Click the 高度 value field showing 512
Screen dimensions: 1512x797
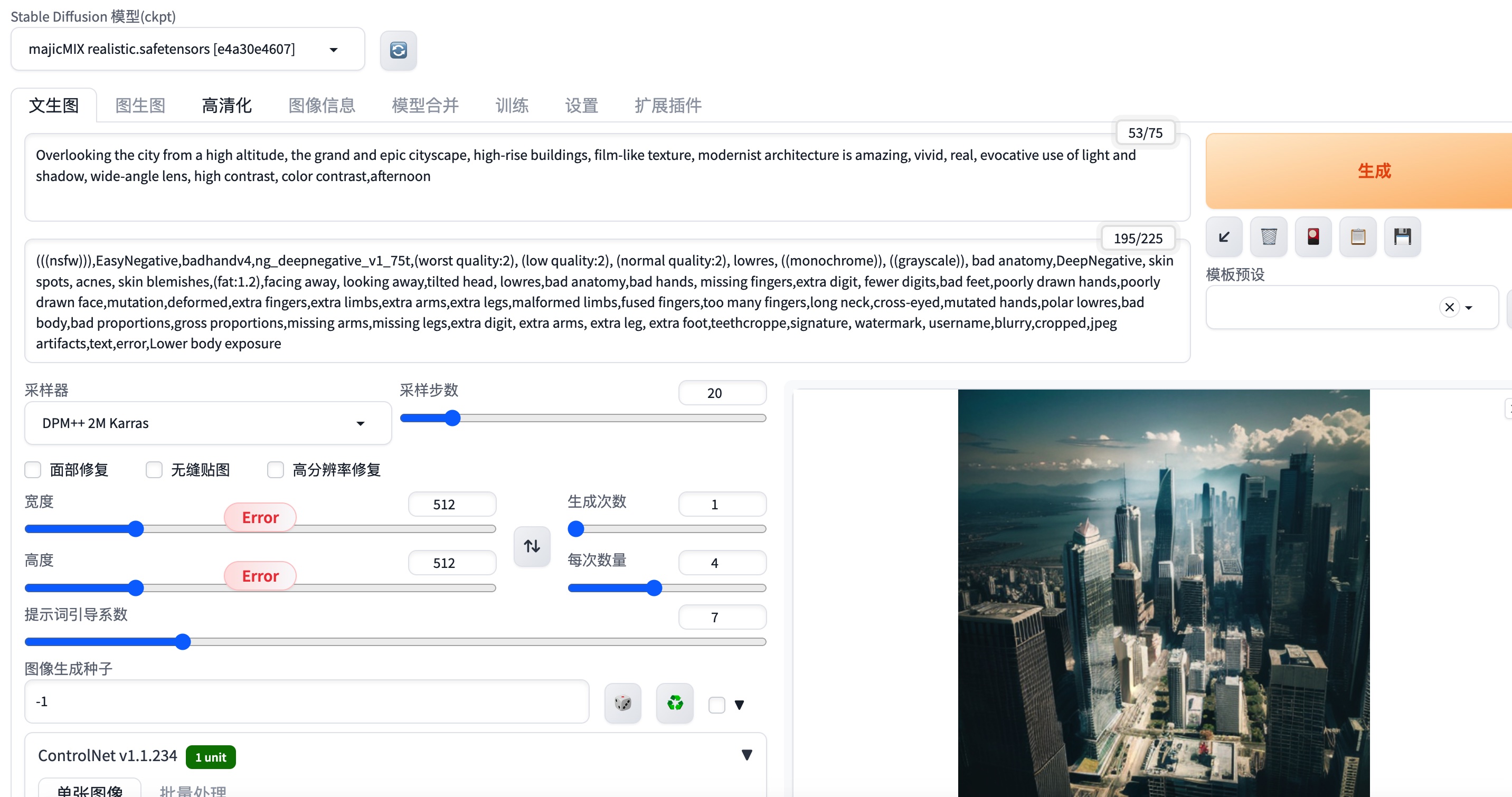click(451, 563)
